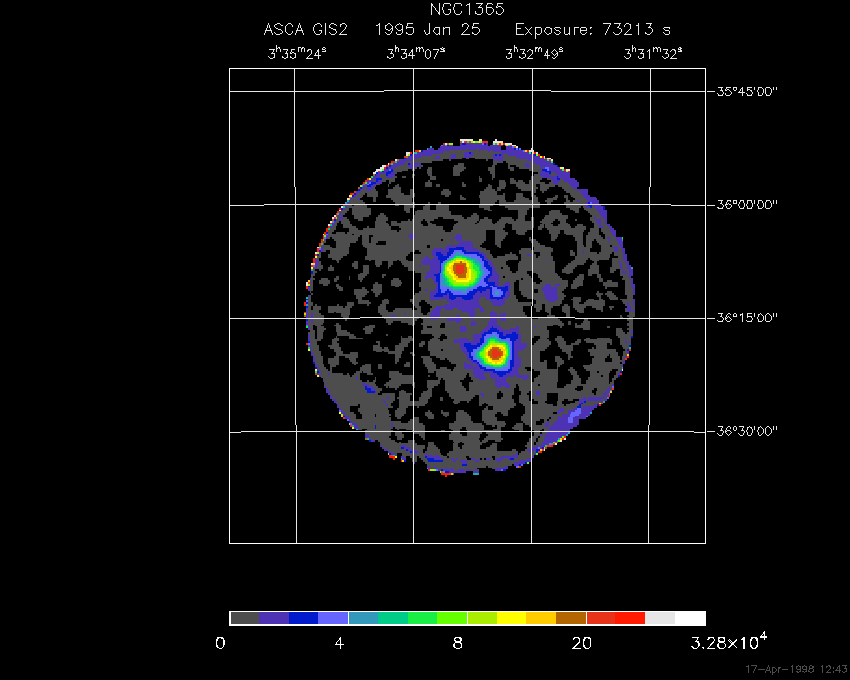Click the NGC1365 title text
The width and height of the screenshot is (850, 680).
click(x=467, y=9)
